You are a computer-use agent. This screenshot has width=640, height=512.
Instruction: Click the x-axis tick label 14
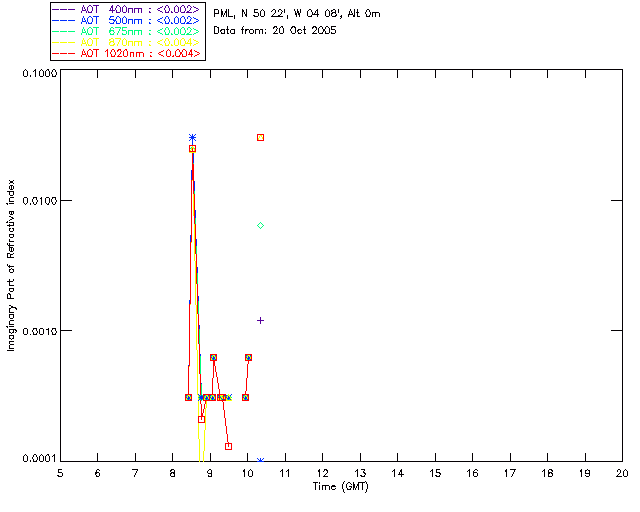click(x=398, y=473)
